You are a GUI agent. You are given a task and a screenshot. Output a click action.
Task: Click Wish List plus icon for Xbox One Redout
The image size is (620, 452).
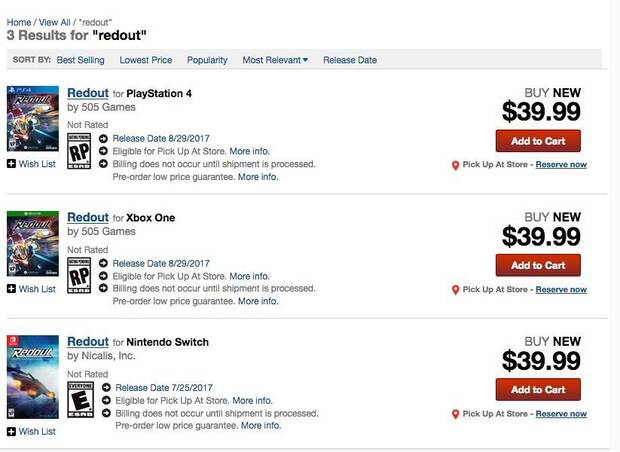coord(11,289)
